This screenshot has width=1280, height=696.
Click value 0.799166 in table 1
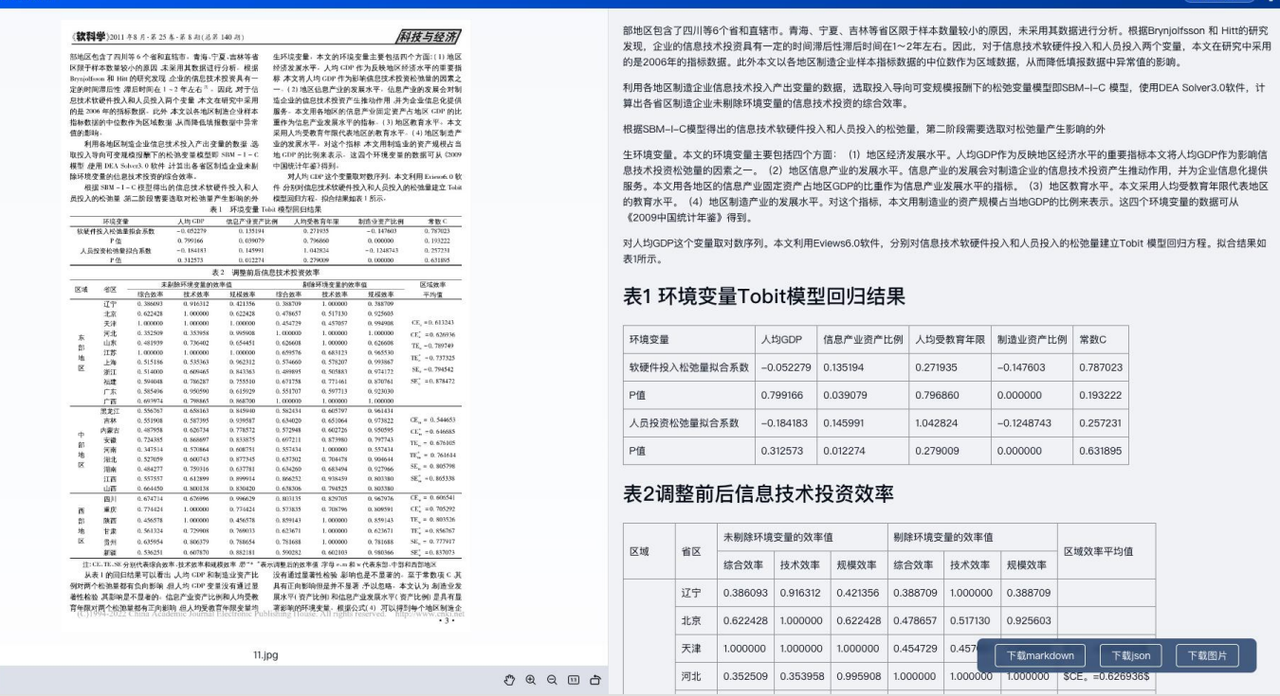tap(786, 395)
